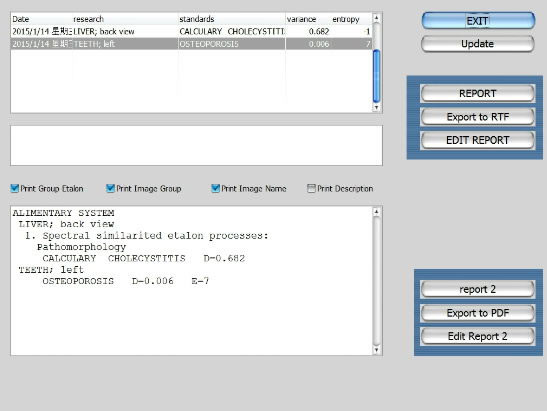The image size is (547, 411).
Task: Click the 0.006 variance value
Action: [x=319, y=44]
